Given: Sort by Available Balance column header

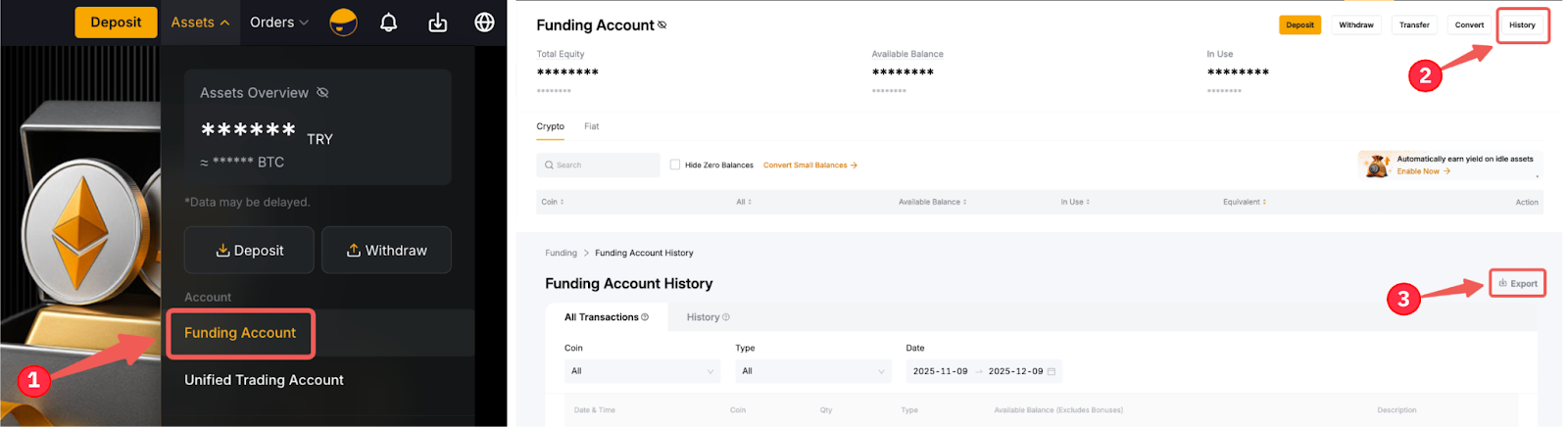Looking at the screenshot, I should tap(932, 202).
